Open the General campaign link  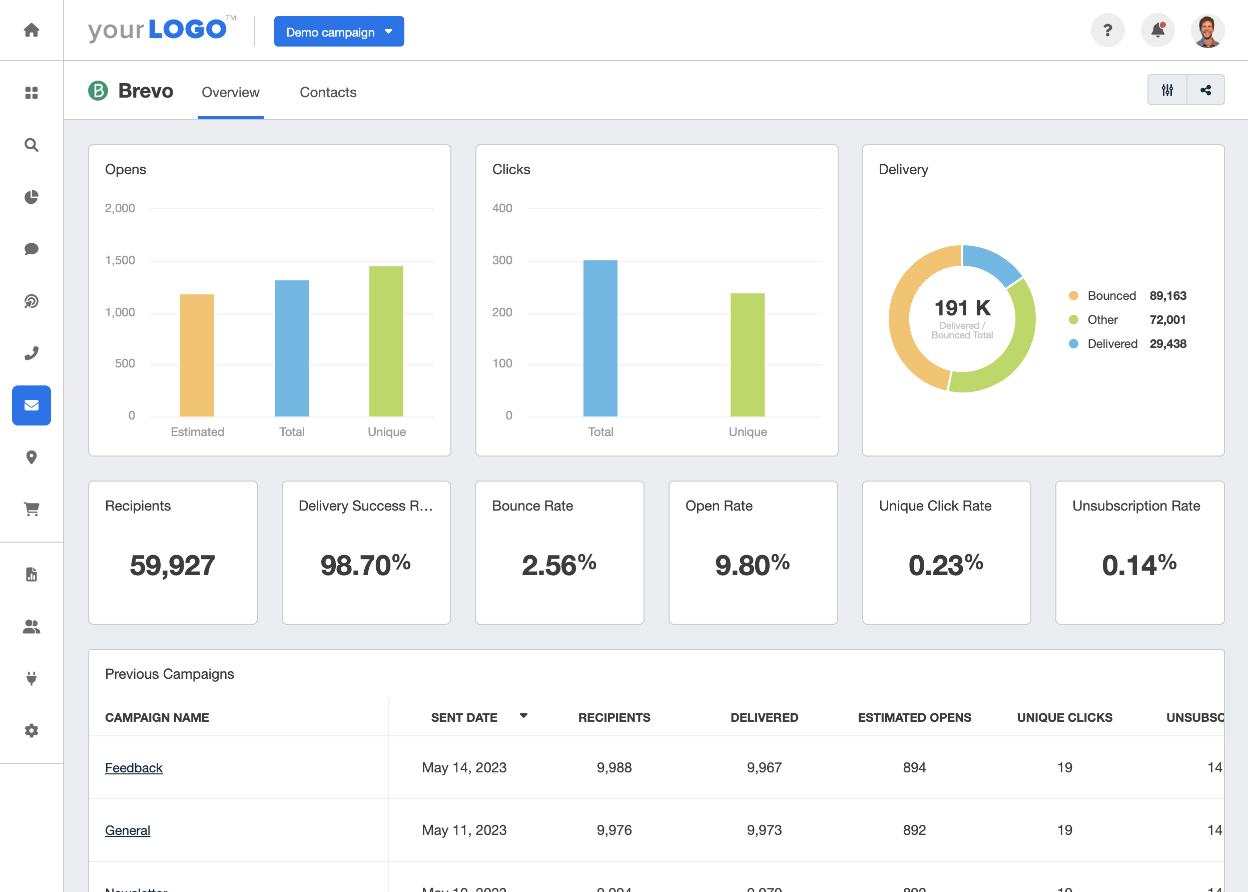[128, 830]
